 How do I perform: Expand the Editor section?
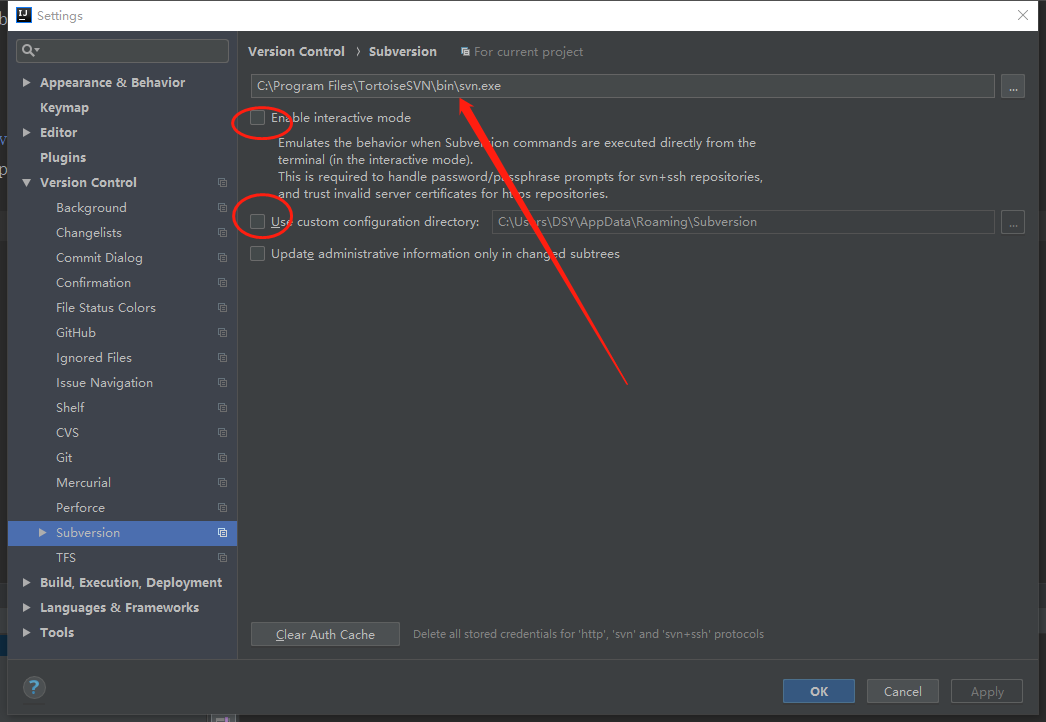point(27,132)
